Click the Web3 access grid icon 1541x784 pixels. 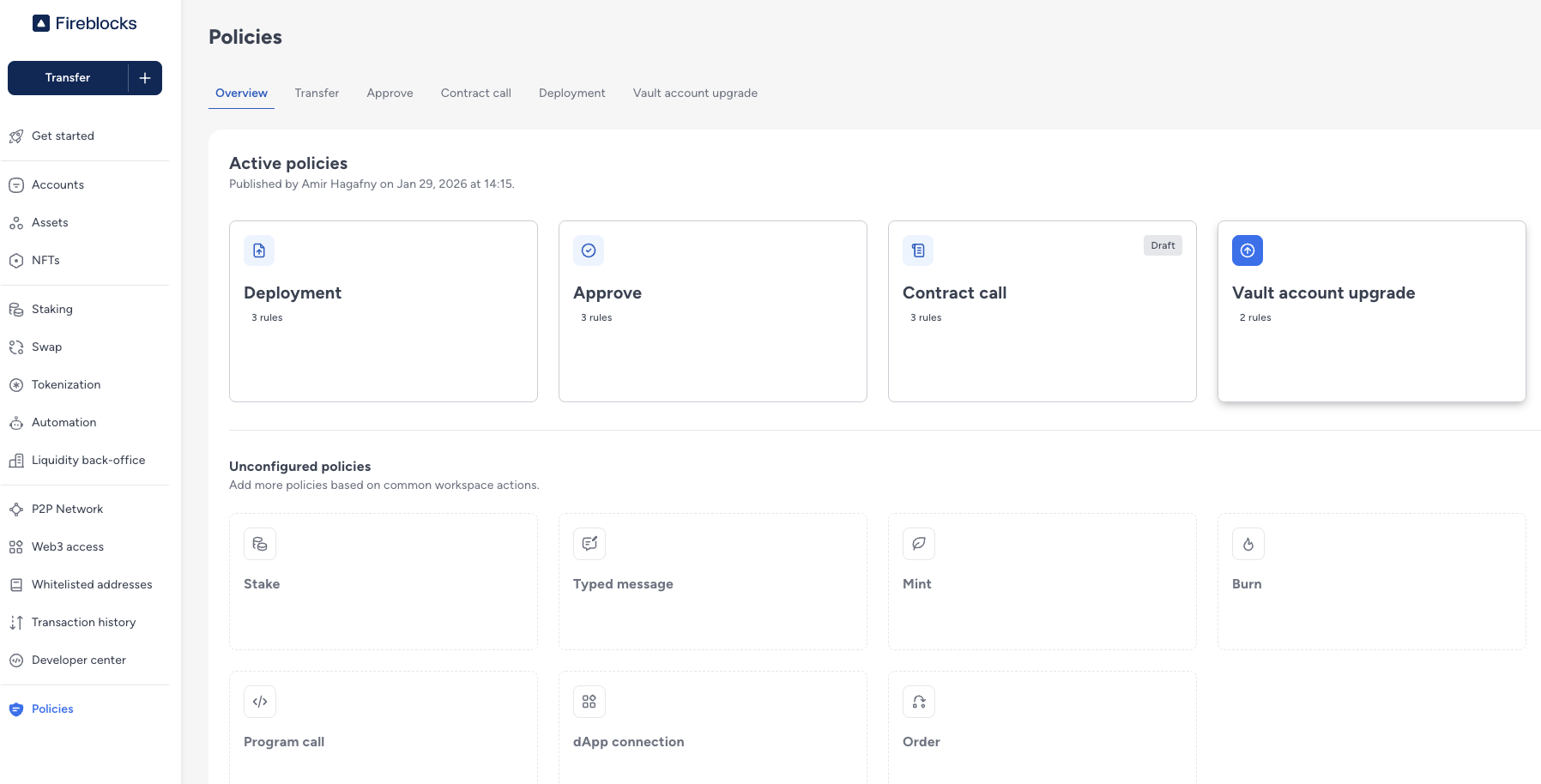click(x=16, y=547)
